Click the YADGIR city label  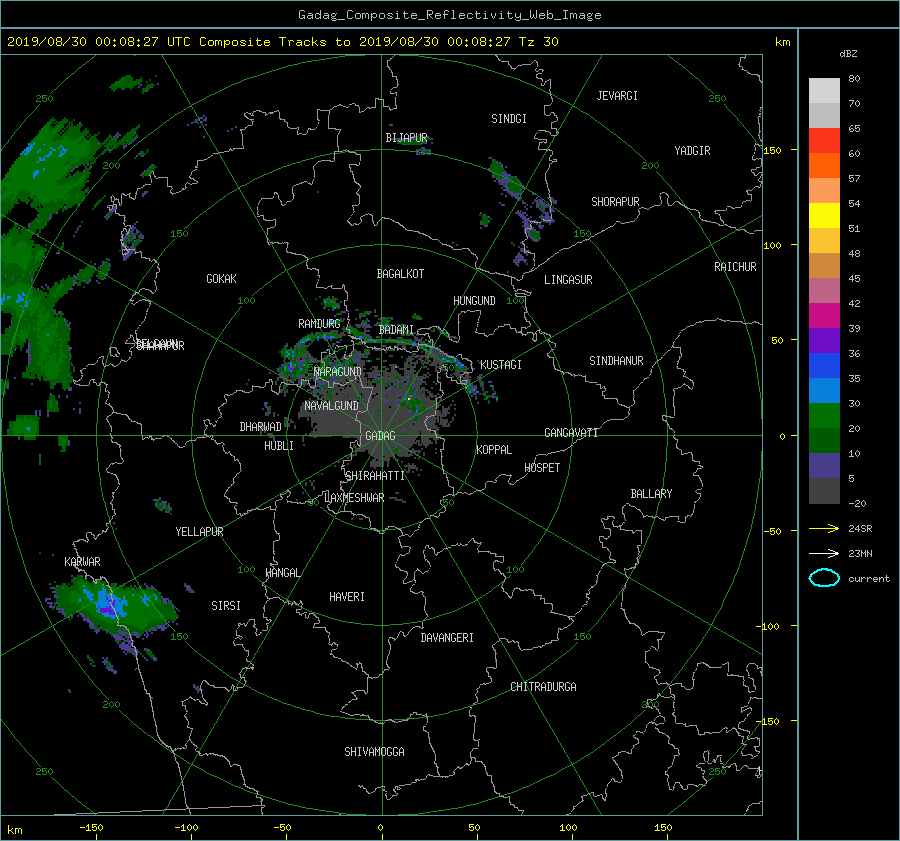pyautogui.click(x=692, y=151)
